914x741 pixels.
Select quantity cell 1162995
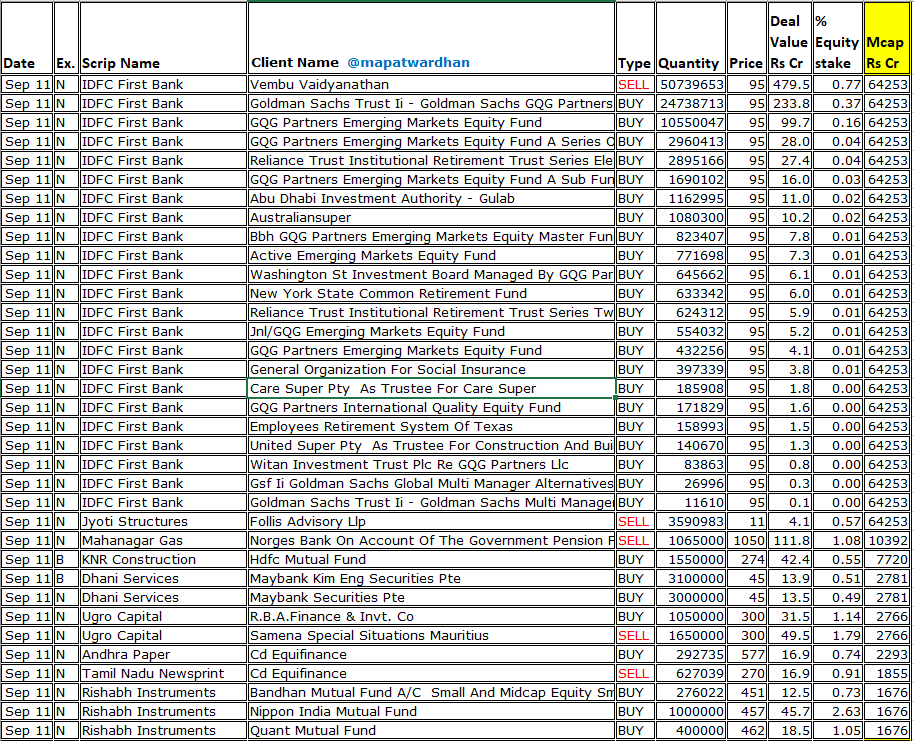(x=691, y=199)
